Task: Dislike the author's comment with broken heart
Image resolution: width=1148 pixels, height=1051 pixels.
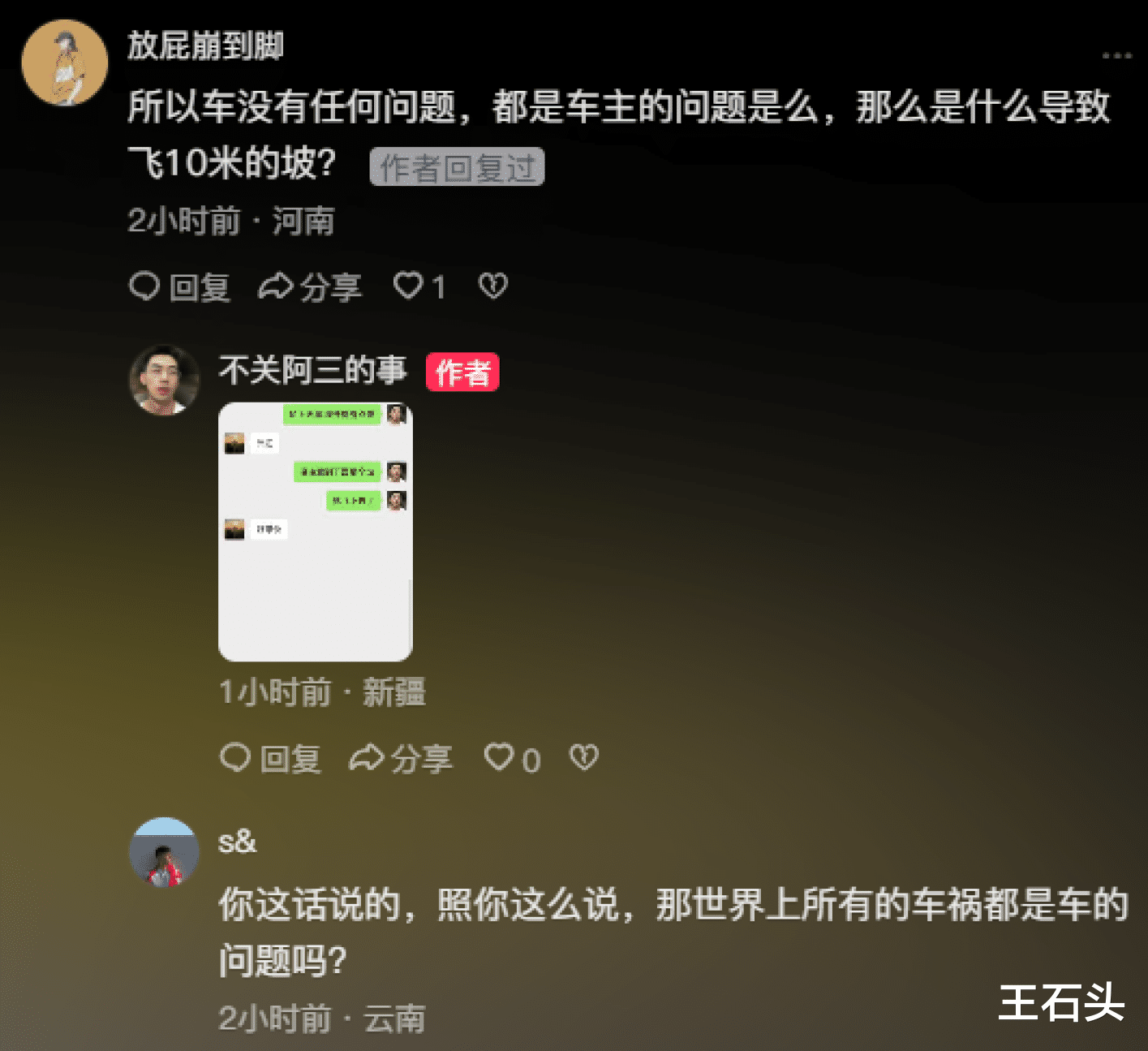Action: pos(584,757)
